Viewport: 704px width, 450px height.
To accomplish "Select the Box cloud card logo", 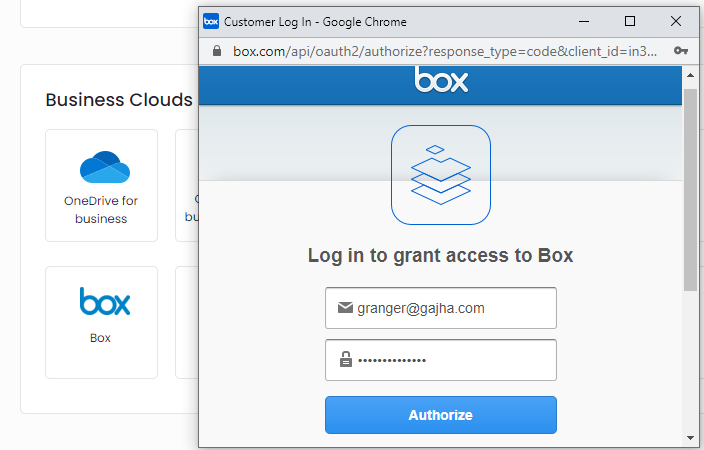I will (105, 301).
